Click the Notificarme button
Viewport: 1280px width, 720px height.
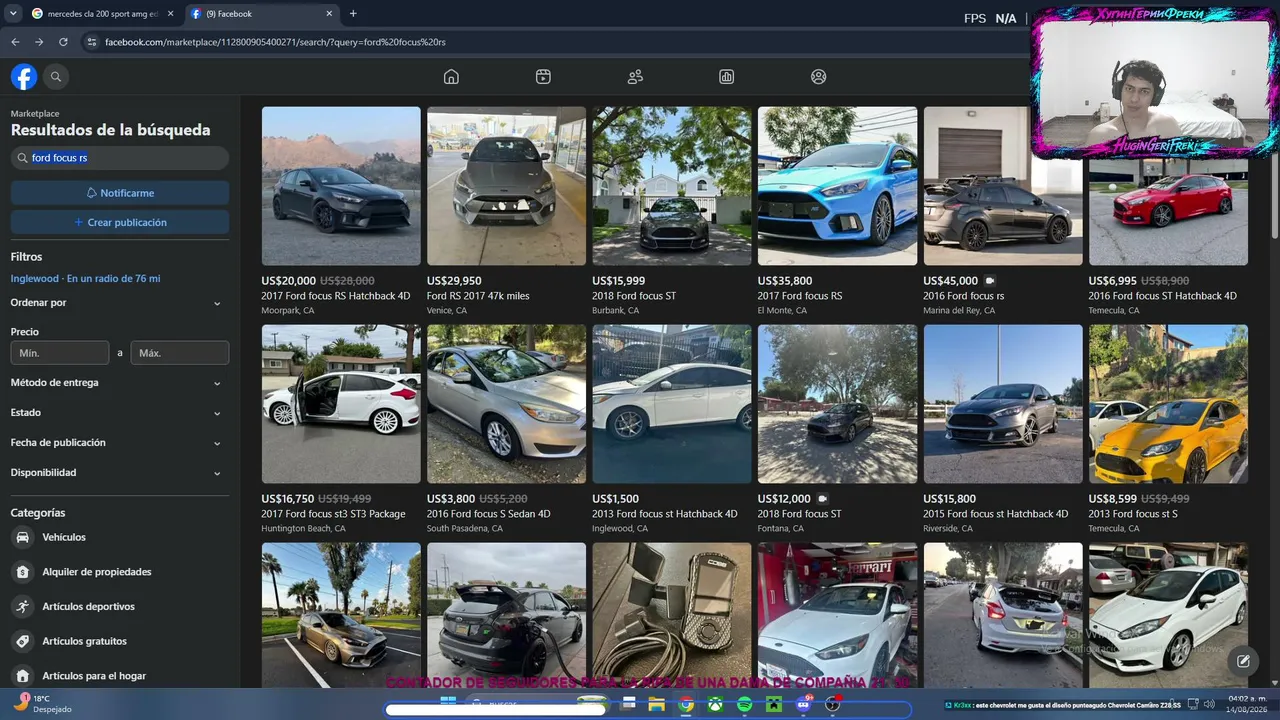120,193
